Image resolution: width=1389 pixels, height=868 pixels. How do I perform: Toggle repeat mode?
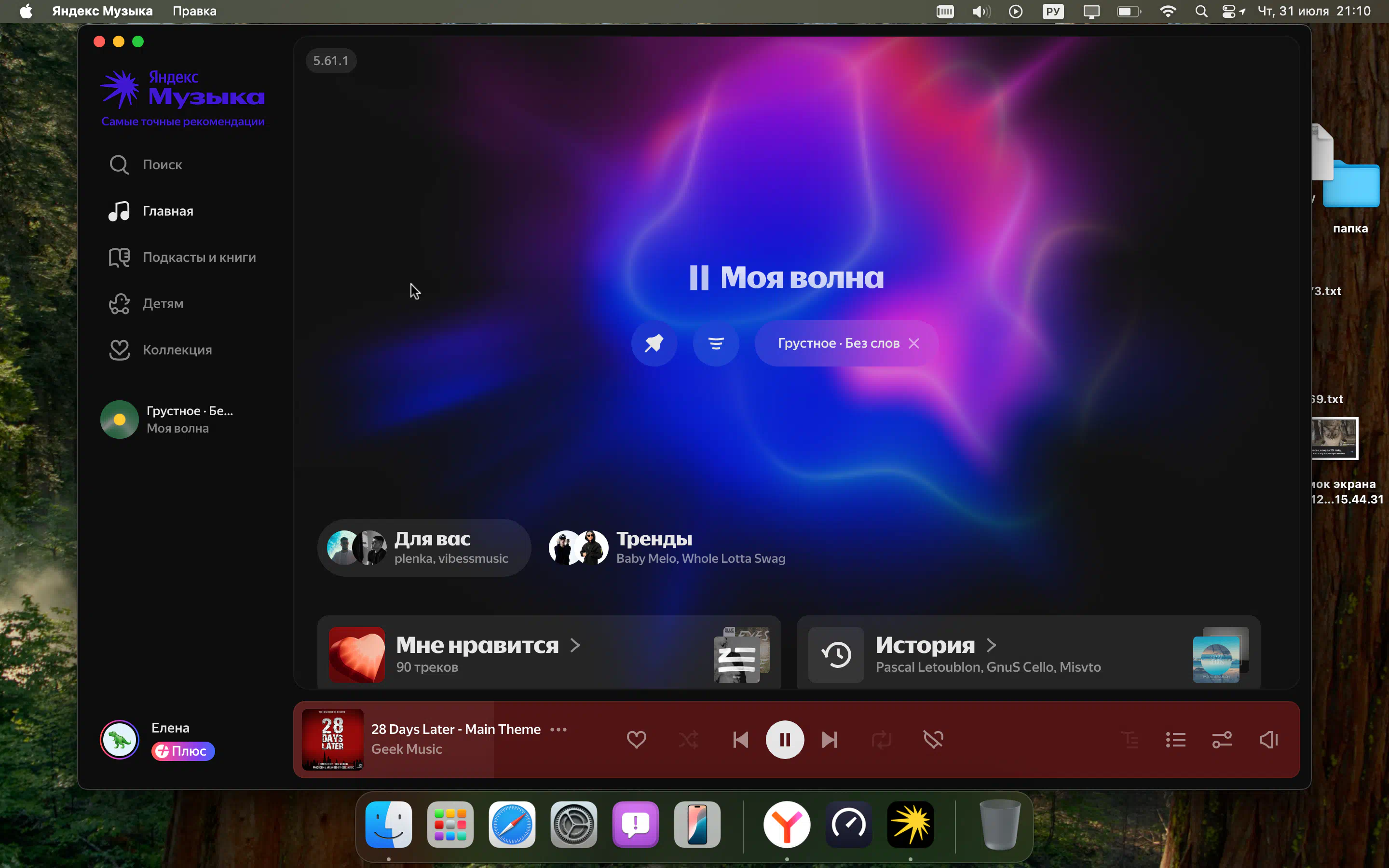(x=881, y=739)
